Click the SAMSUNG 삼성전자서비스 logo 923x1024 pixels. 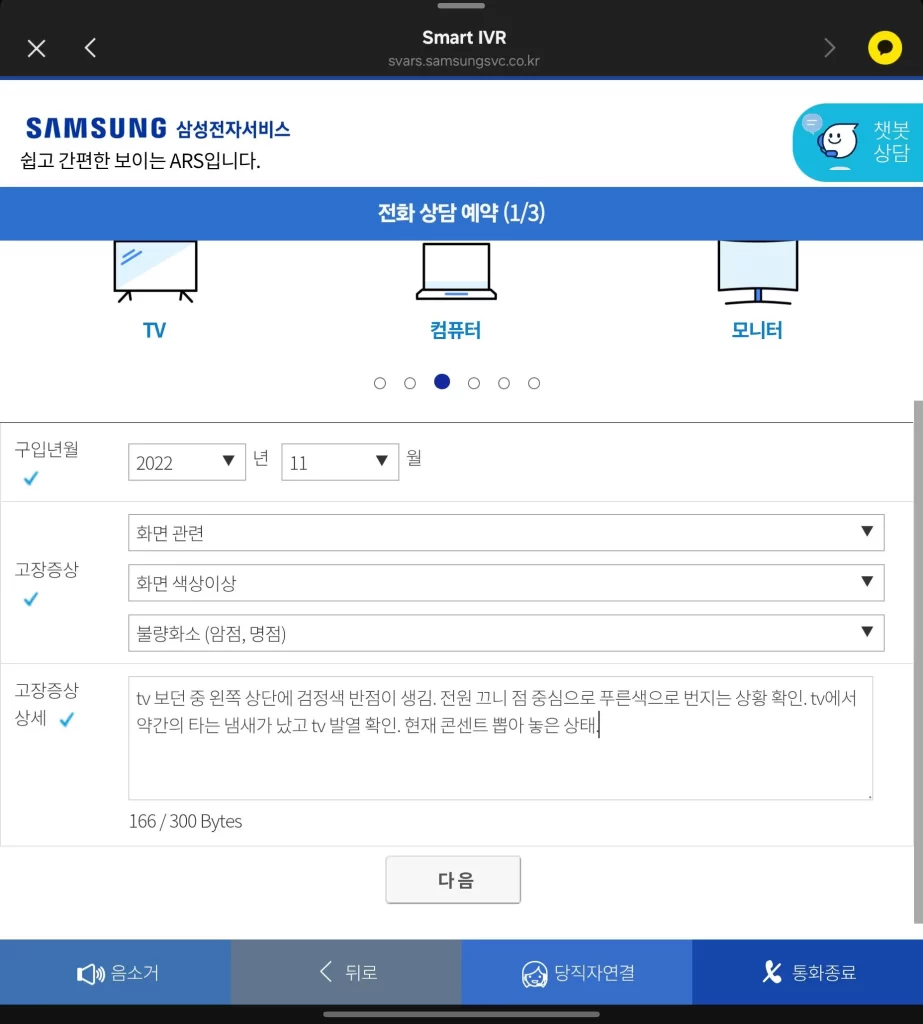tap(158, 126)
